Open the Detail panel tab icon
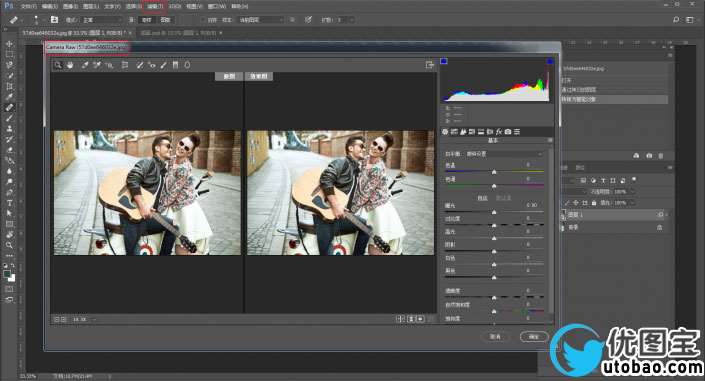 (x=463, y=131)
